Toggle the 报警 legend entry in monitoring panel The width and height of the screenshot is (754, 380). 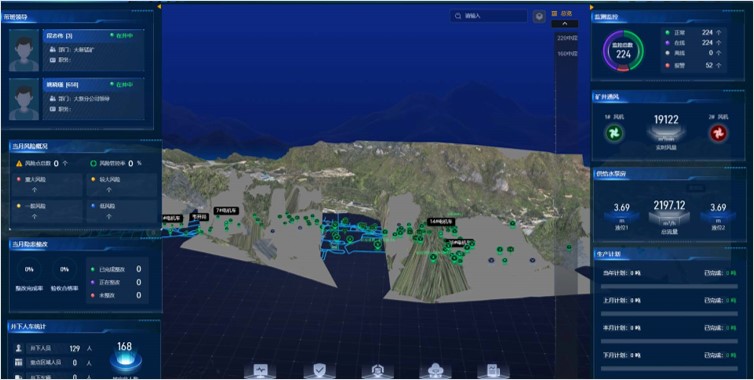(692, 65)
